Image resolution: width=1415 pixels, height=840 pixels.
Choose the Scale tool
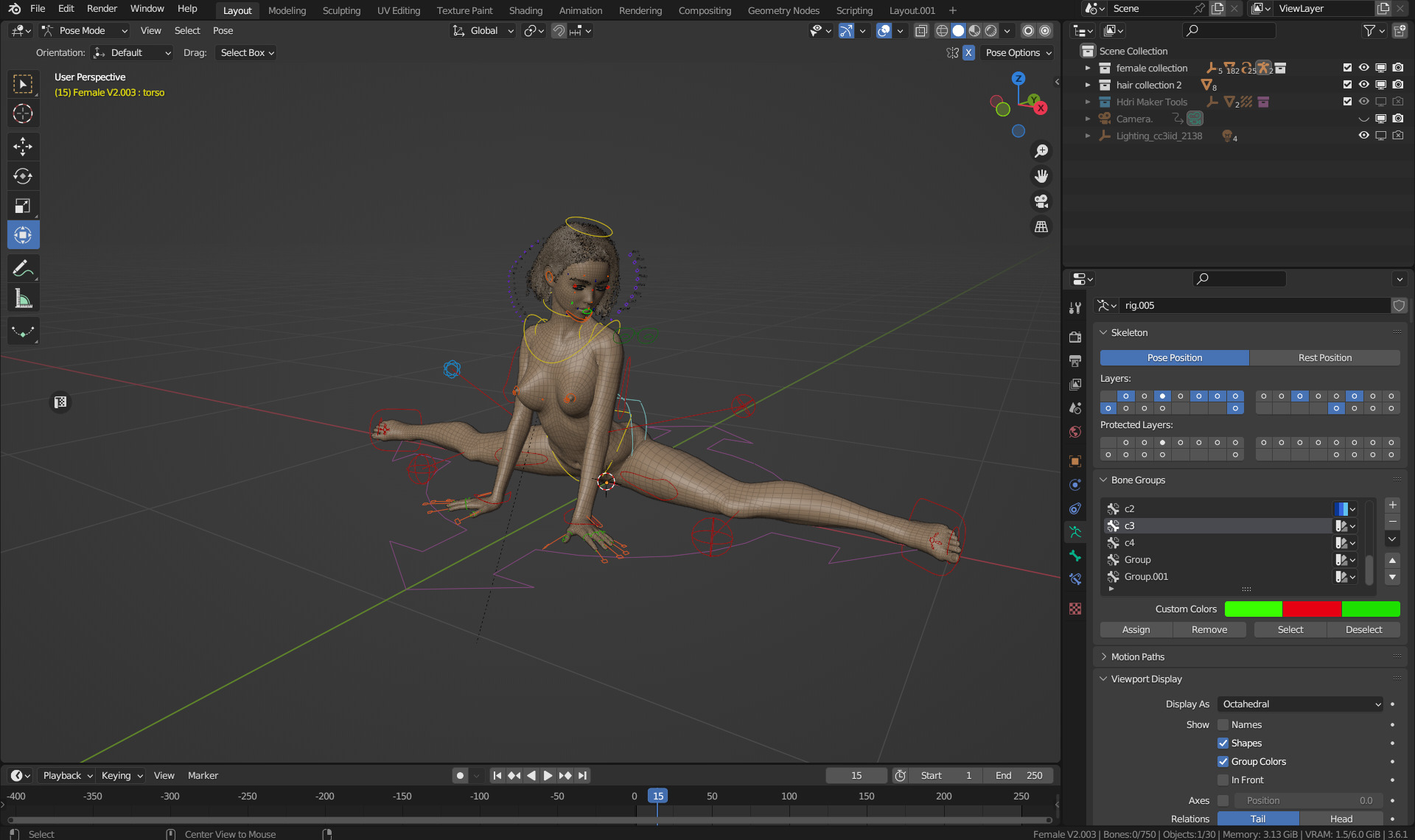click(23, 206)
